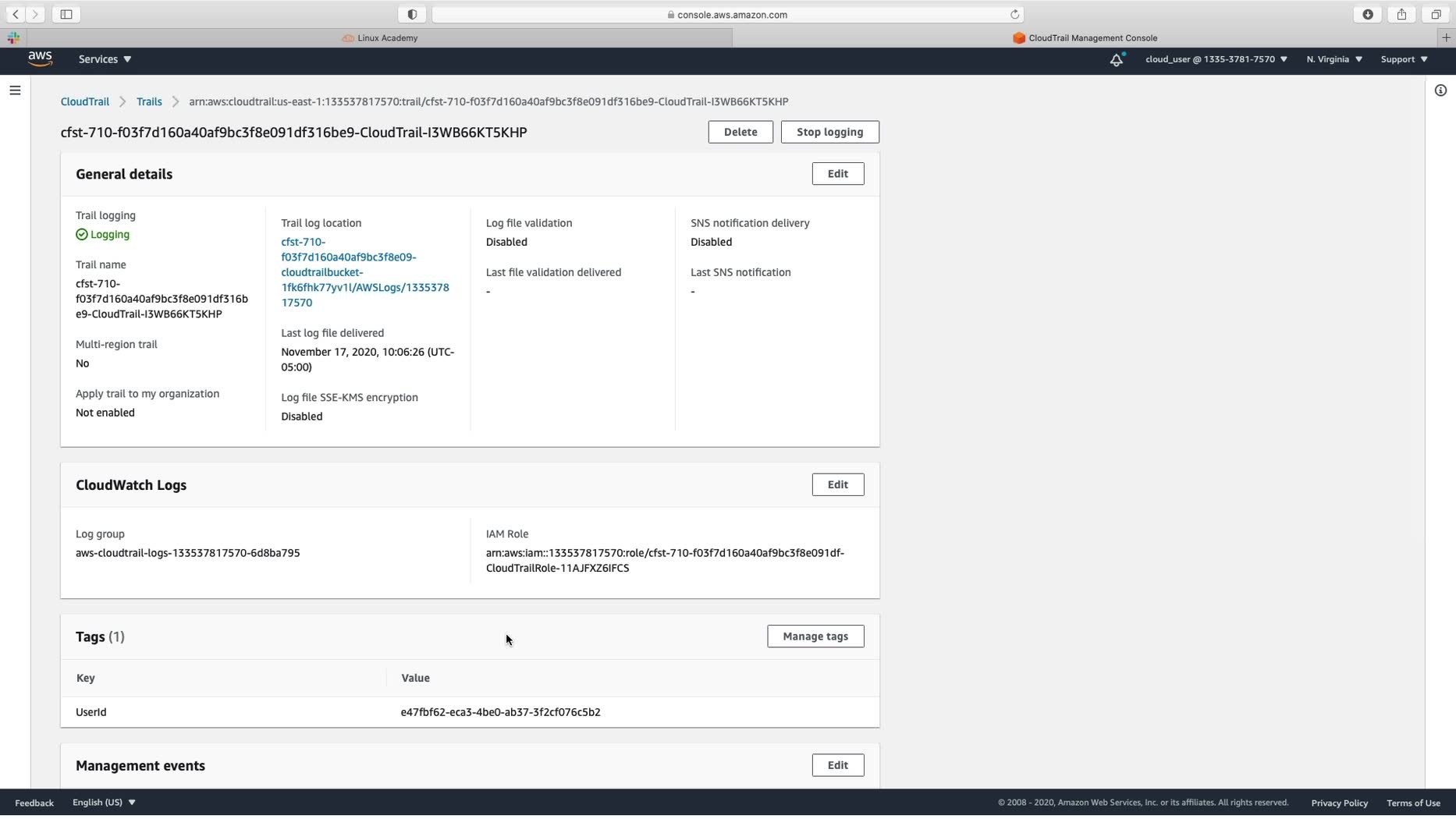
Task: Expand the CloudTrail side navigation menu
Action: click(x=15, y=90)
